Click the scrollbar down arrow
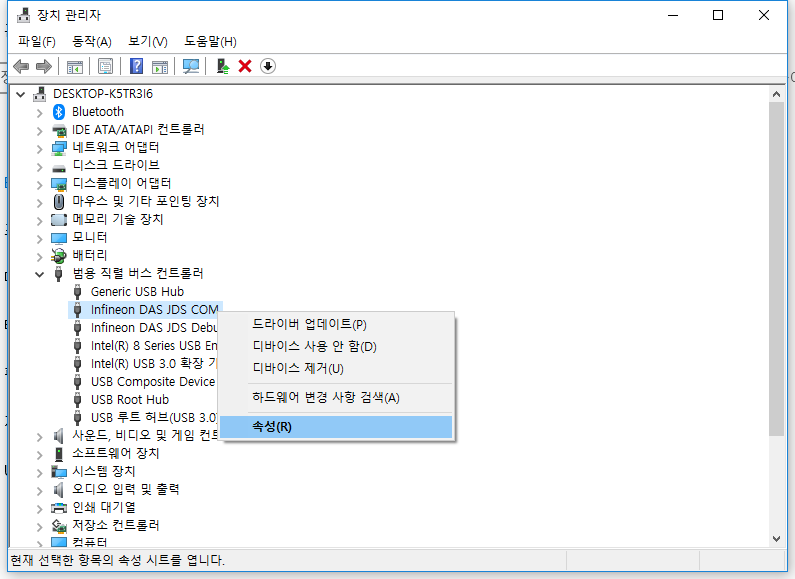The height and width of the screenshot is (579, 795). (776, 538)
